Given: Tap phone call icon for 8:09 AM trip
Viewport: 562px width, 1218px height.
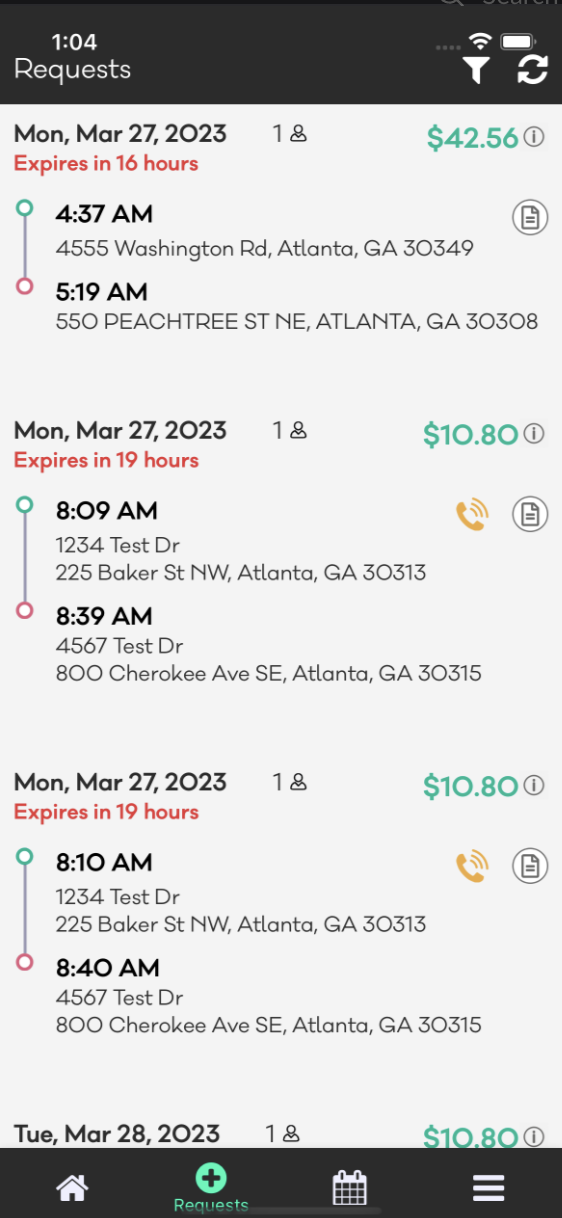Looking at the screenshot, I should pyautogui.click(x=472, y=514).
